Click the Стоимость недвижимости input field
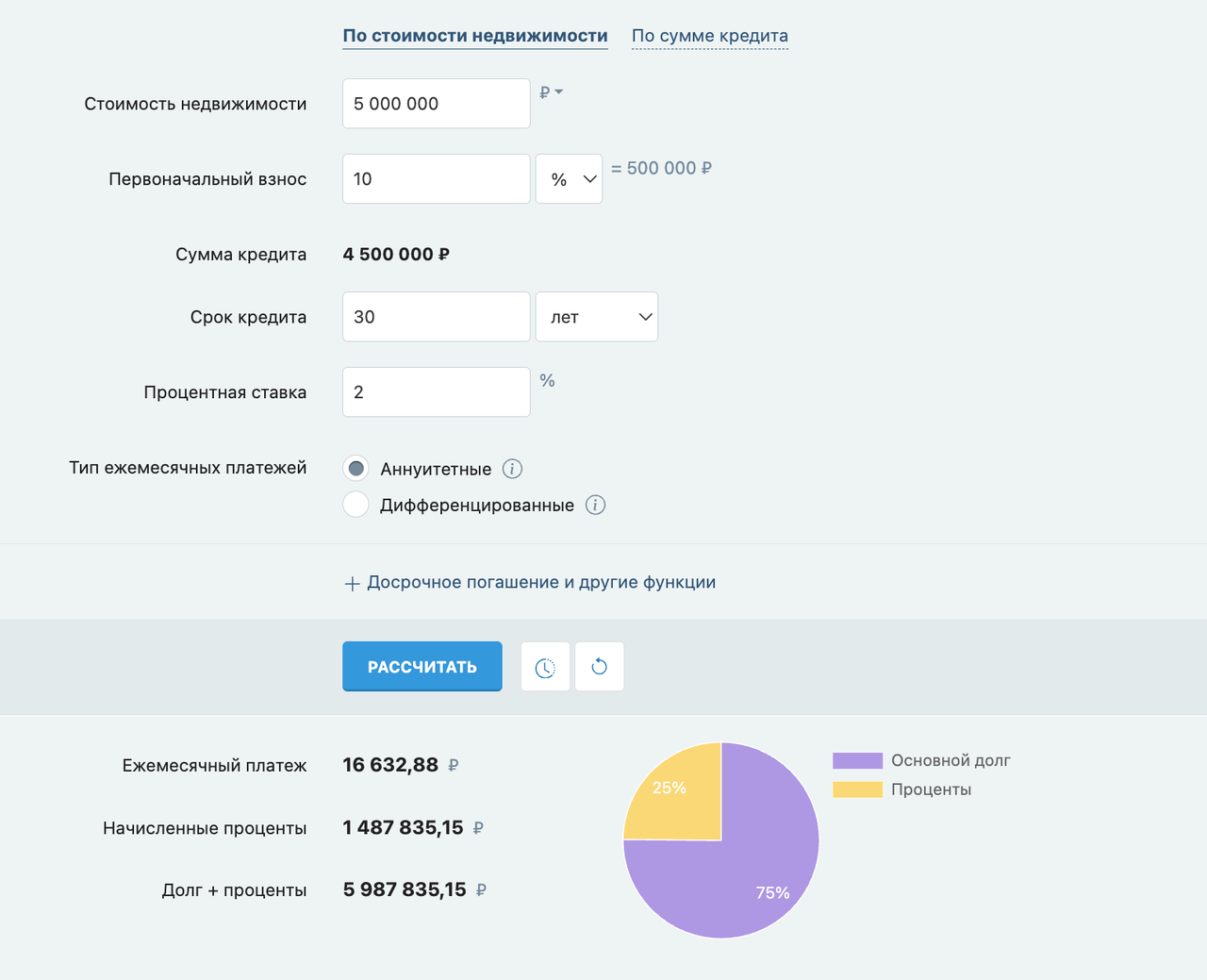This screenshot has width=1207, height=980. [436, 104]
